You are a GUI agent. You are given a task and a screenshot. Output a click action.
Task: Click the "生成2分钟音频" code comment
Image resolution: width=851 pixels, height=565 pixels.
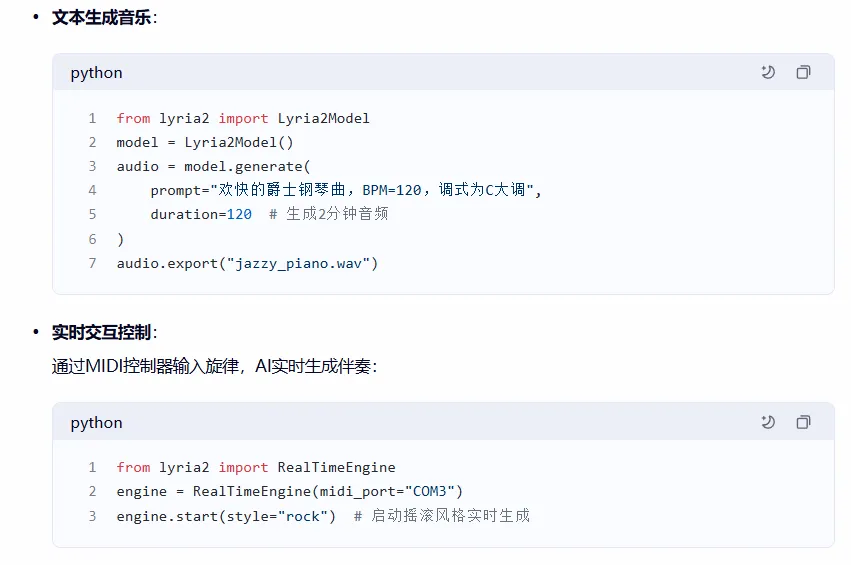point(337,214)
